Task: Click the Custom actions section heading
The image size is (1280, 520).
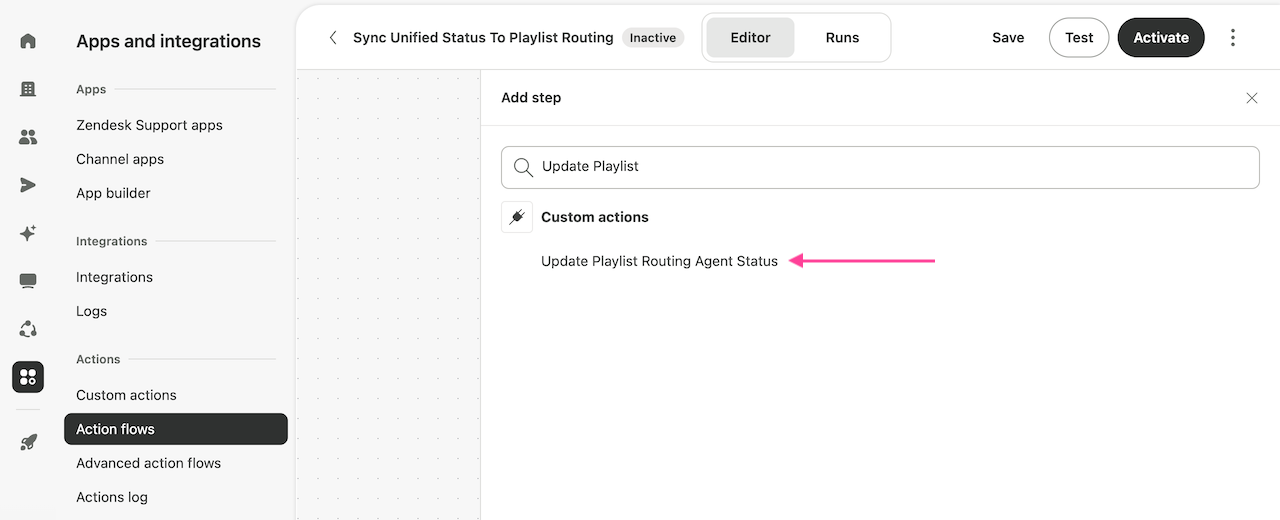Action: click(595, 217)
